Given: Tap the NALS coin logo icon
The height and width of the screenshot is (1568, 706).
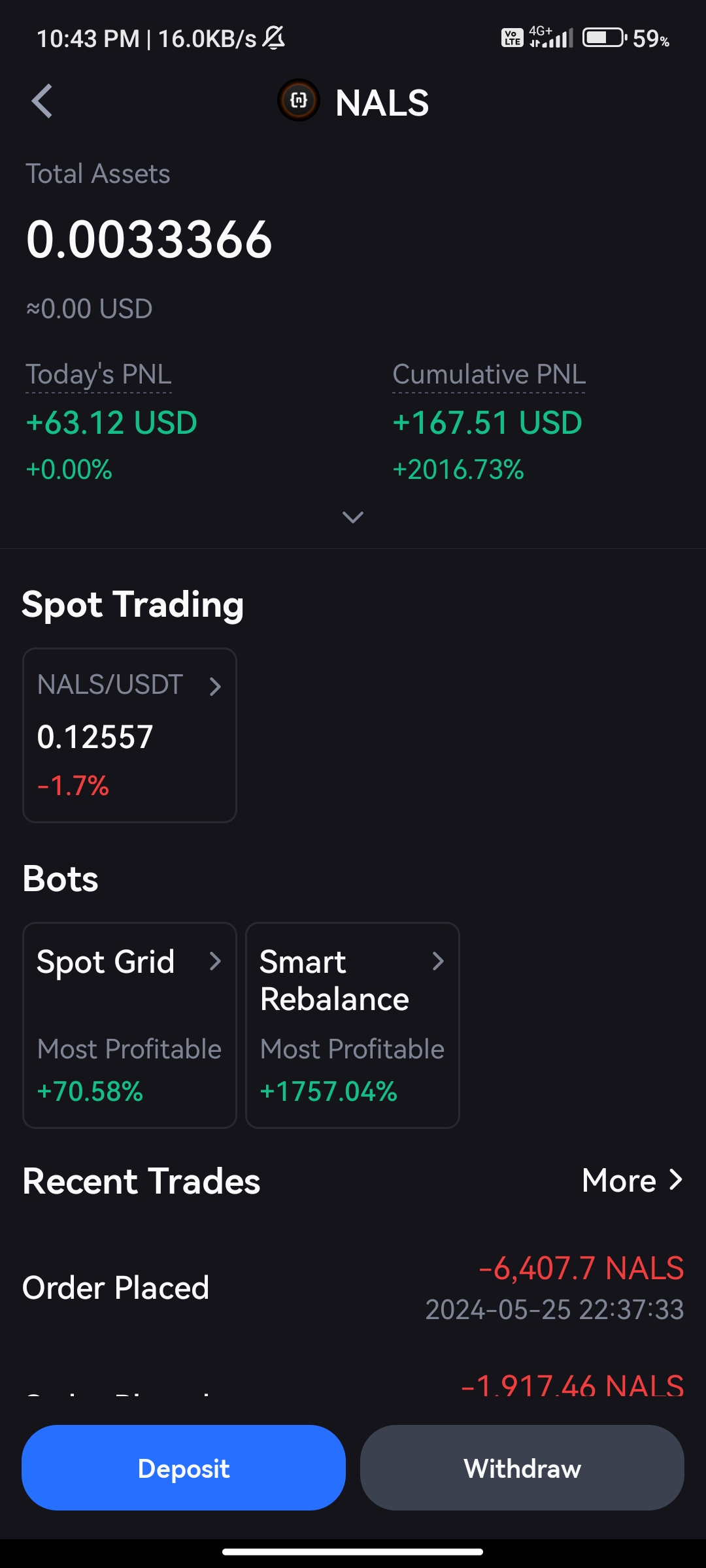Looking at the screenshot, I should tap(299, 101).
